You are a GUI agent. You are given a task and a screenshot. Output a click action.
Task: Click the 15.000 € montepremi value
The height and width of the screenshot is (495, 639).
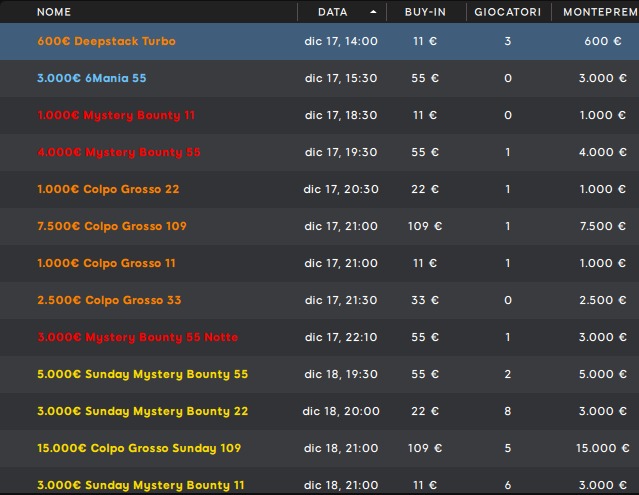603,449
